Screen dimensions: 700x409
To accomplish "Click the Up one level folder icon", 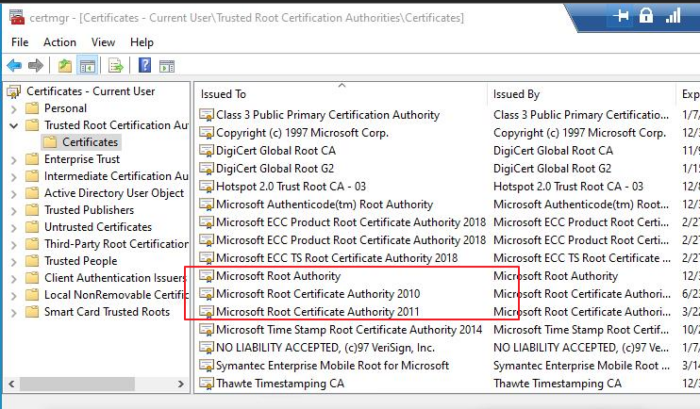I will tap(65, 66).
